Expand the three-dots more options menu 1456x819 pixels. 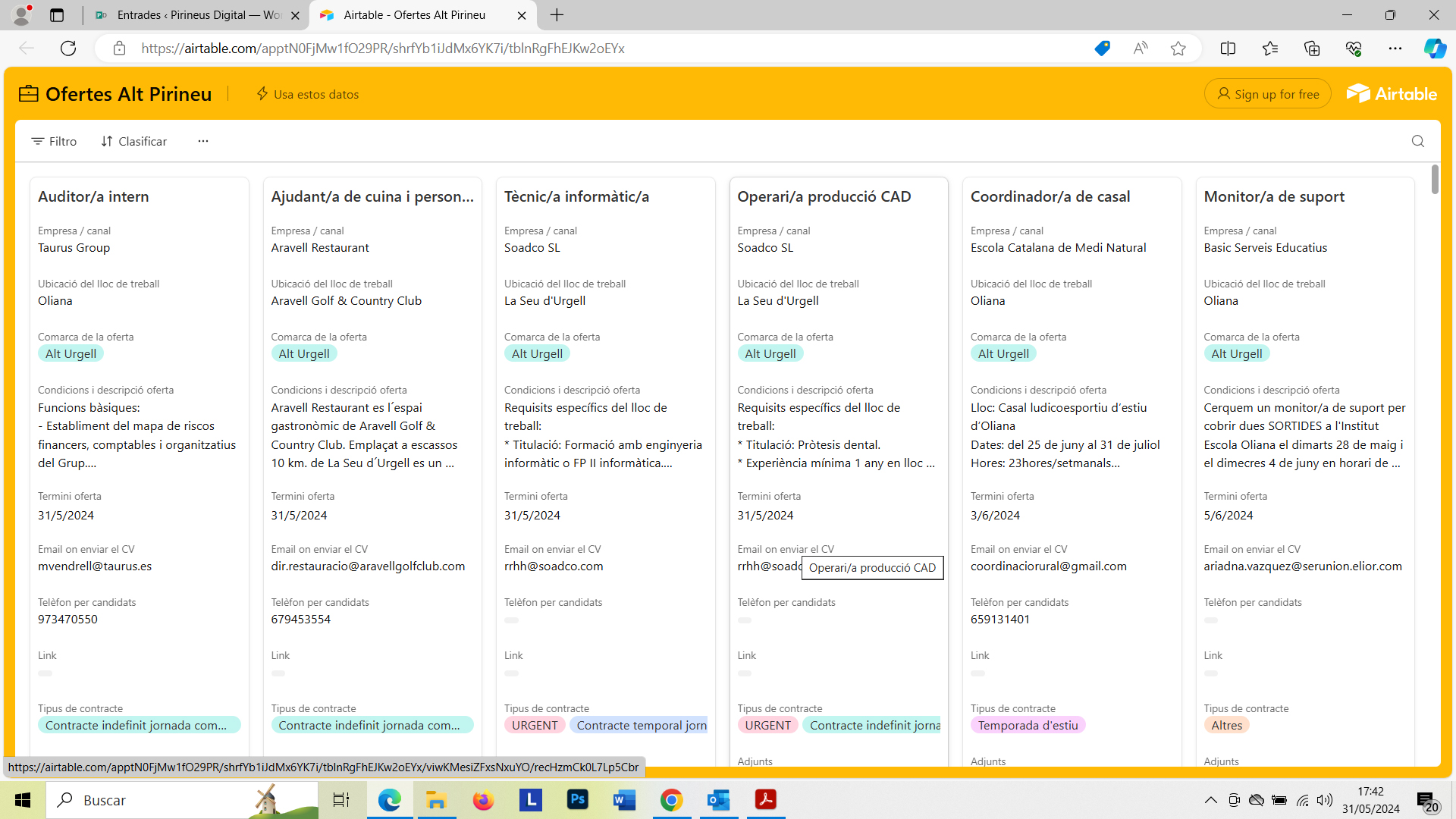pyautogui.click(x=202, y=141)
